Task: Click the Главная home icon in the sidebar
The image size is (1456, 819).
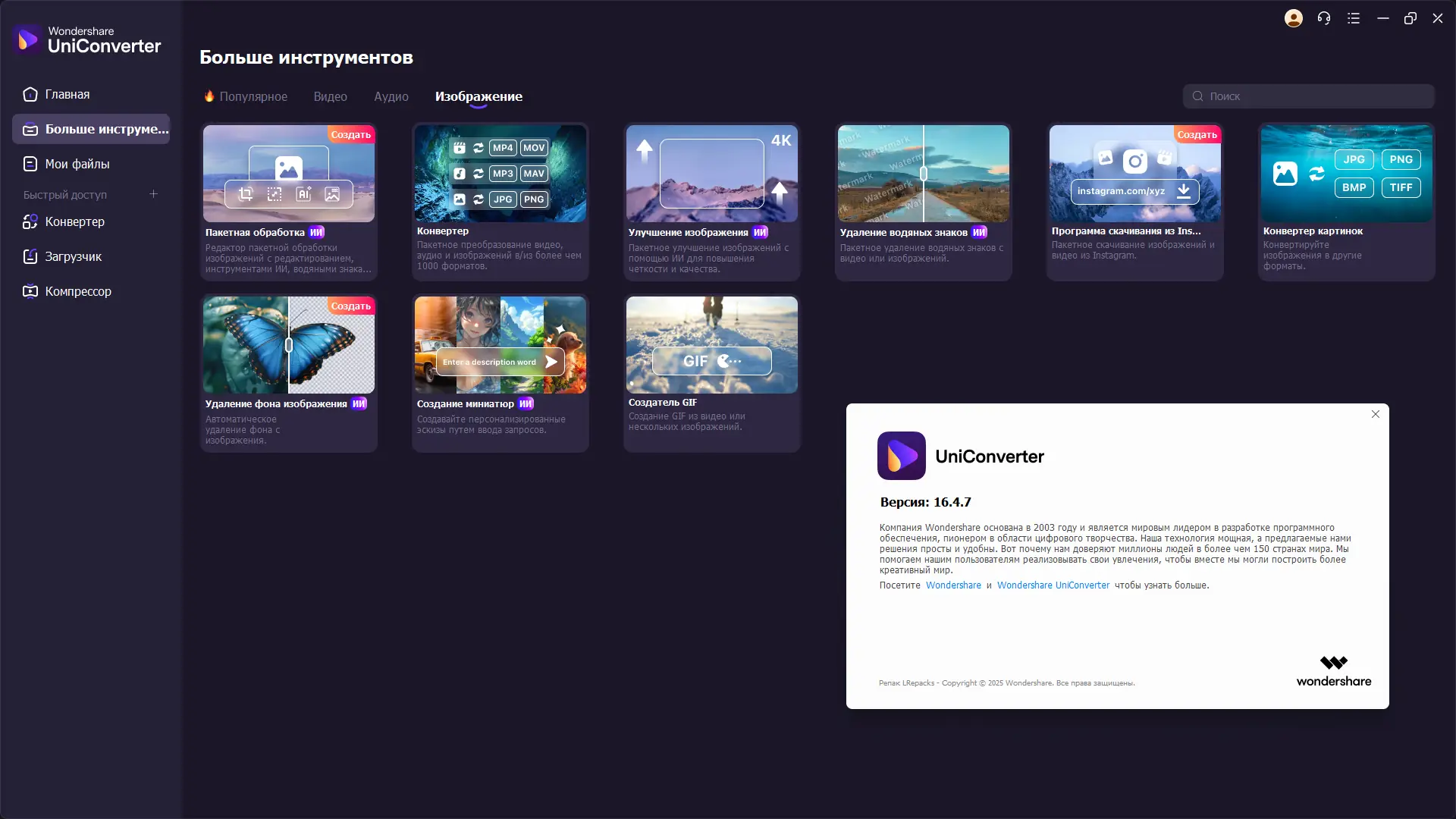Action: coord(30,95)
